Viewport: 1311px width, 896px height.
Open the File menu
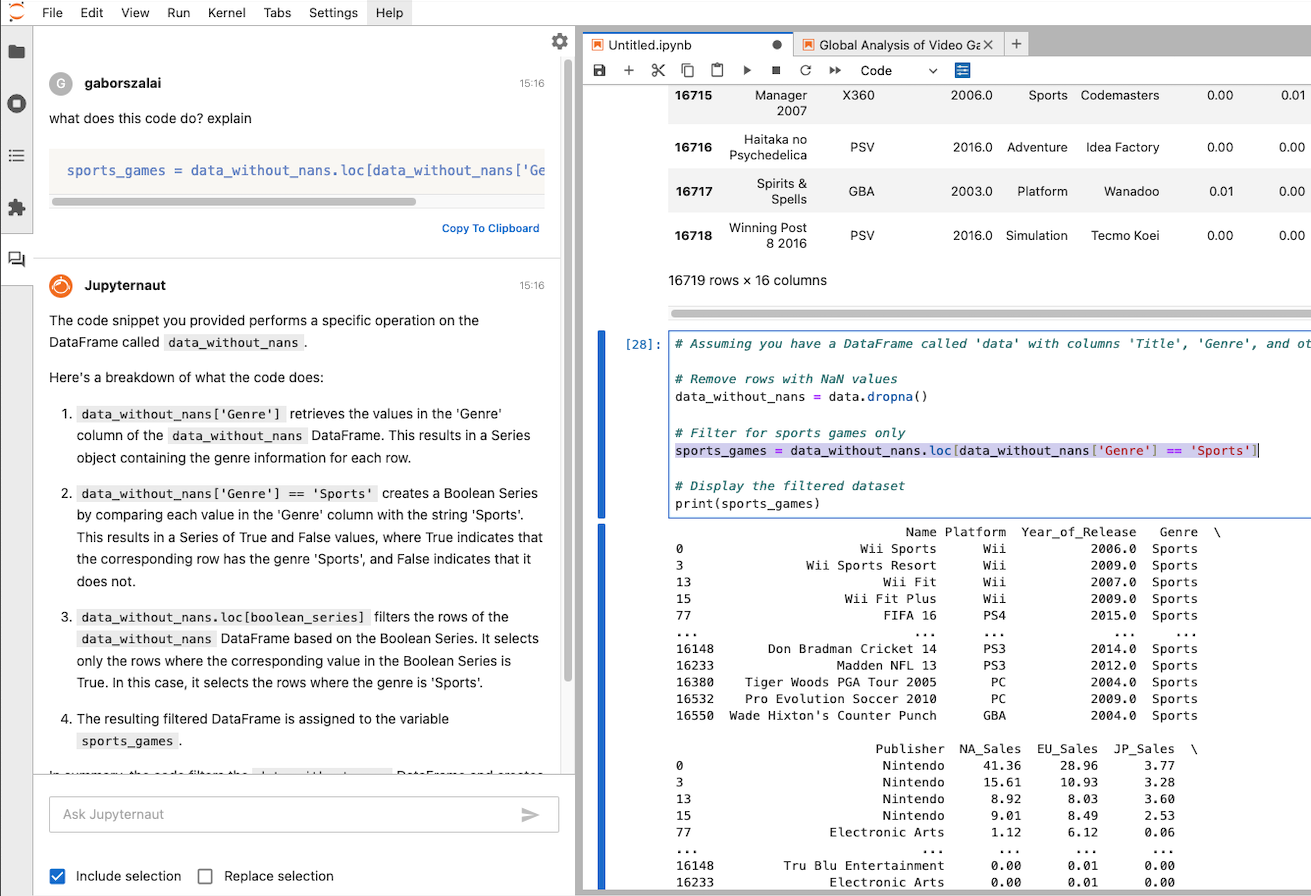coord(52,13)
